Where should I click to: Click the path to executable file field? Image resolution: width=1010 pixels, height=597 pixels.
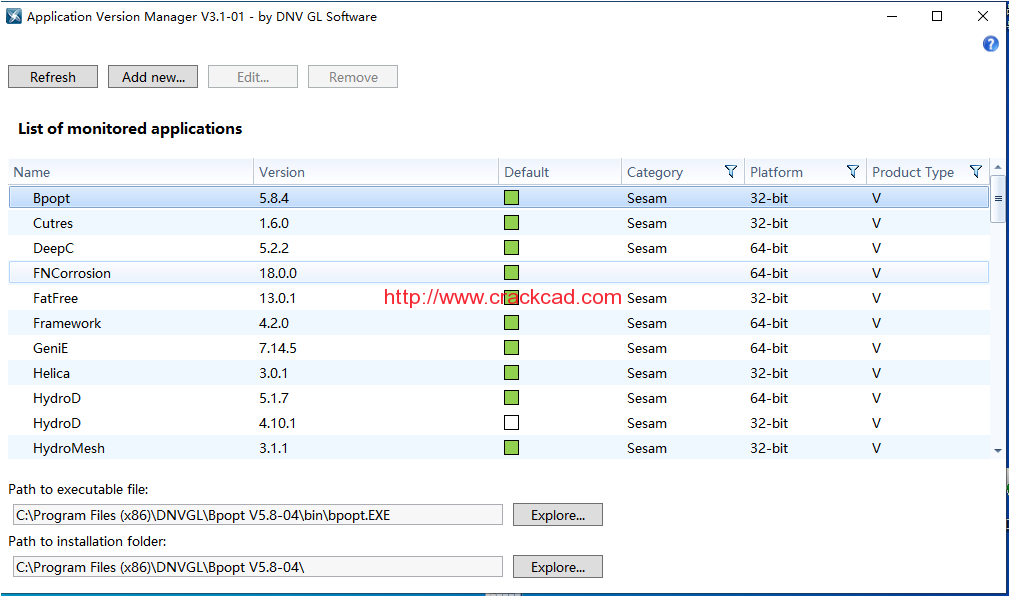pos(258,515)
